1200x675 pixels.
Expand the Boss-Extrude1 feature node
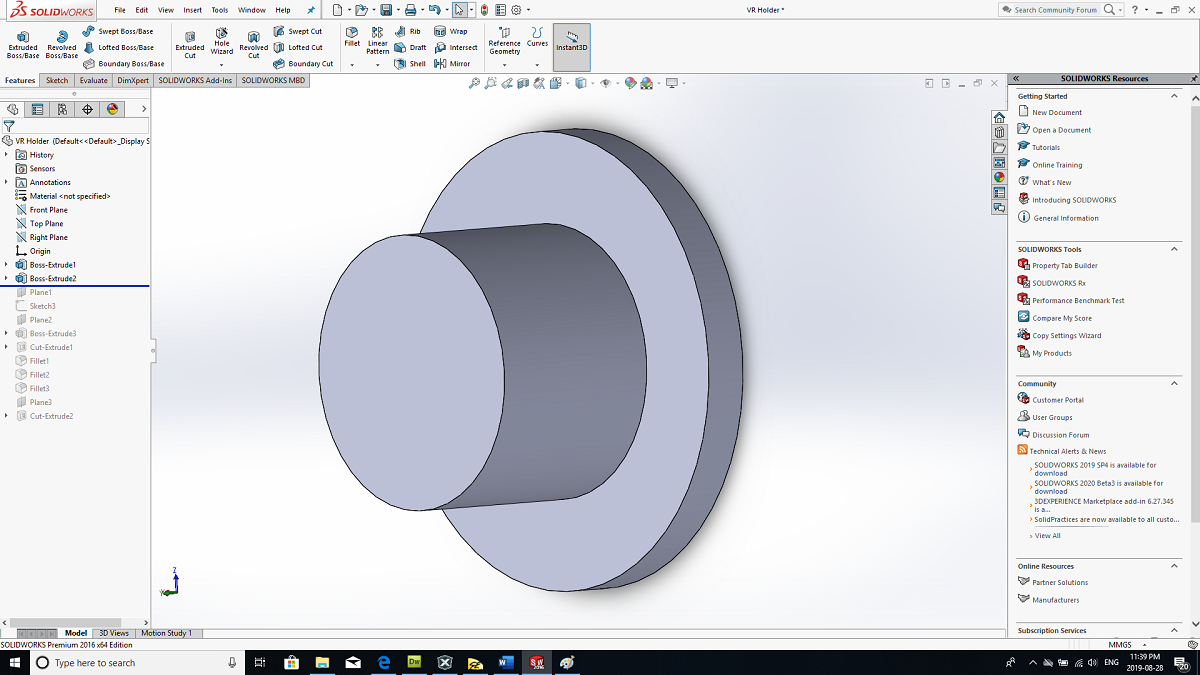click(7, 265)
